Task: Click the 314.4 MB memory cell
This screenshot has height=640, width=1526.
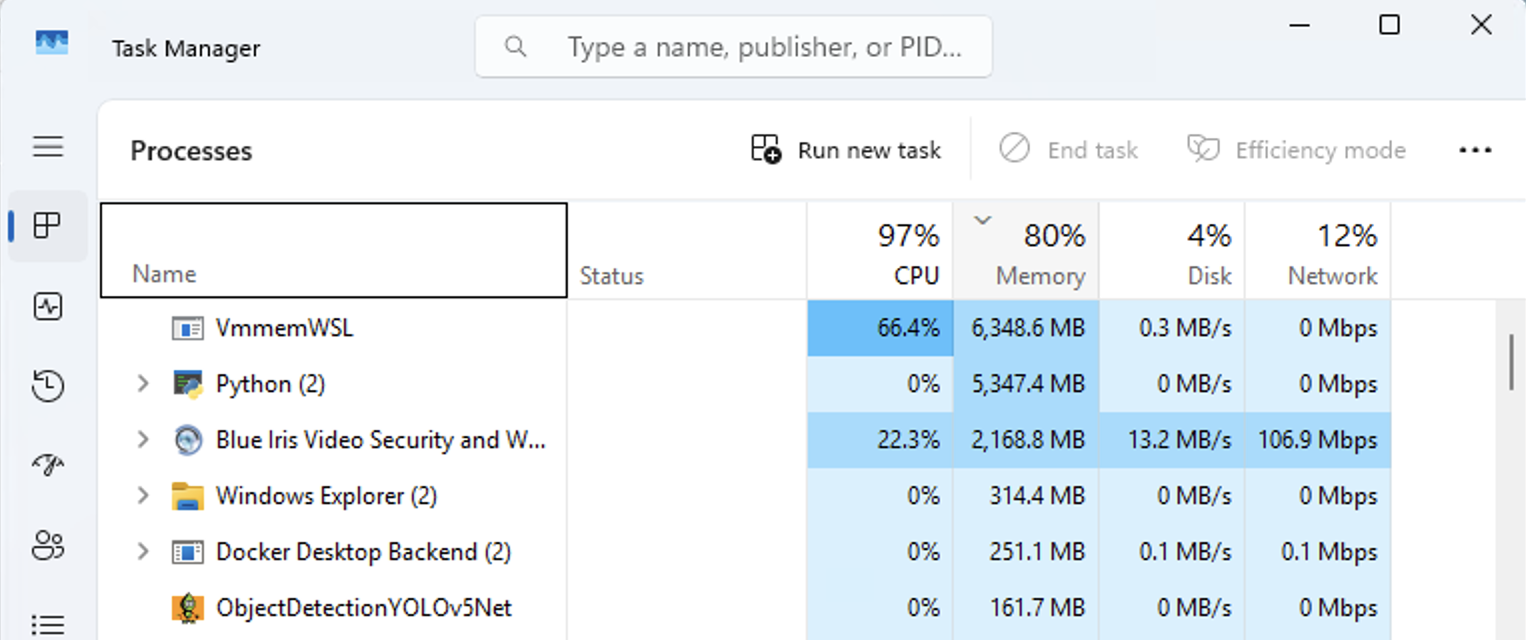Action: pos(1026,496)
